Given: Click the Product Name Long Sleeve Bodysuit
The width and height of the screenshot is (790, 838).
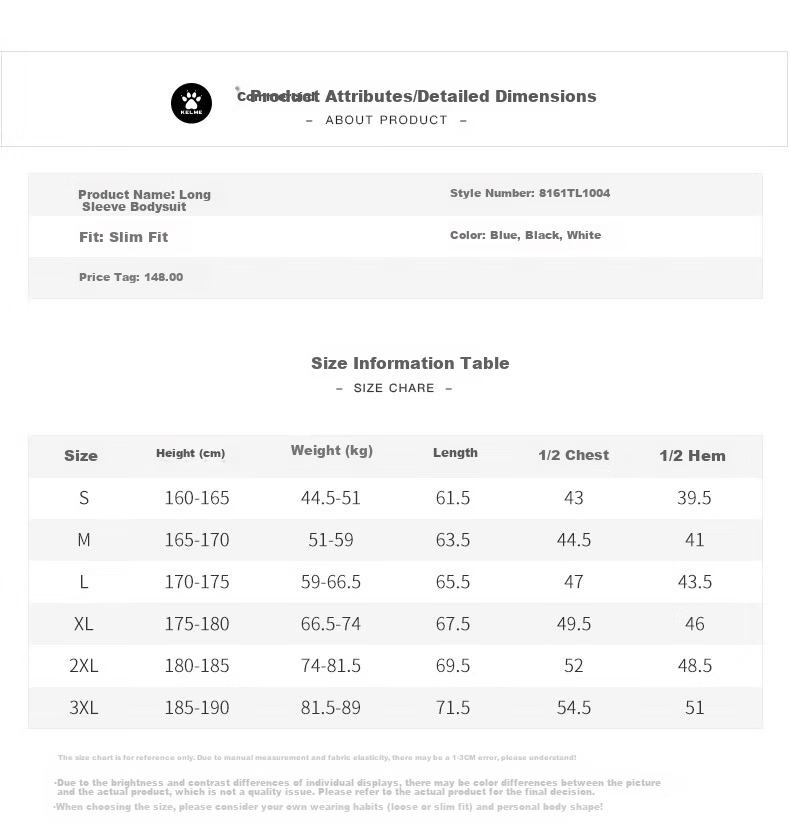Looking at the screenshot, I should click(x=144, y=200).
